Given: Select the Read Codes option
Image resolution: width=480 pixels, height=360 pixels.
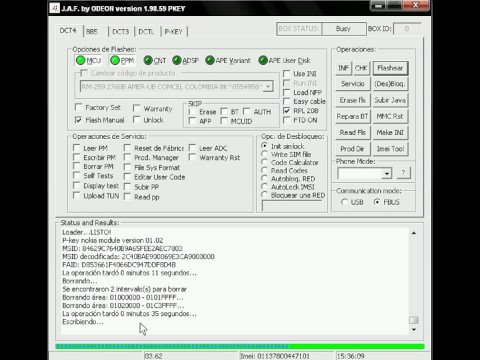Looking at the screenshot, I should (x=265, y=170).
